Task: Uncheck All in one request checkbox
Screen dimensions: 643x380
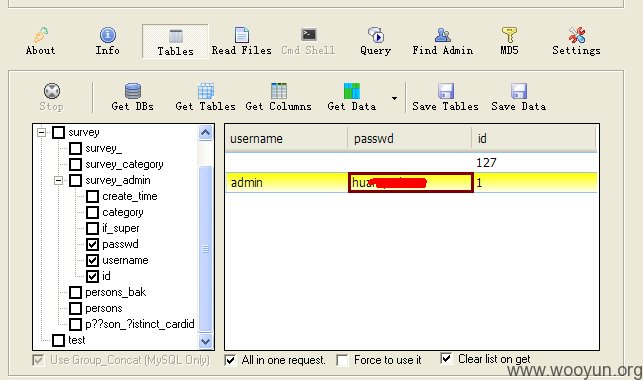Action: click(x=230, y=360)
